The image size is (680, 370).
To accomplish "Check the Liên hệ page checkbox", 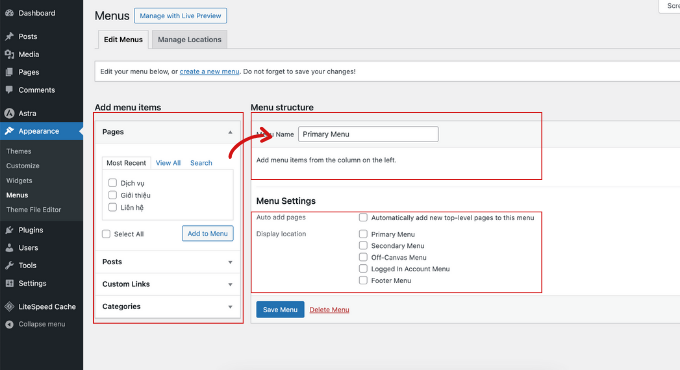I will tap(112, 207).
